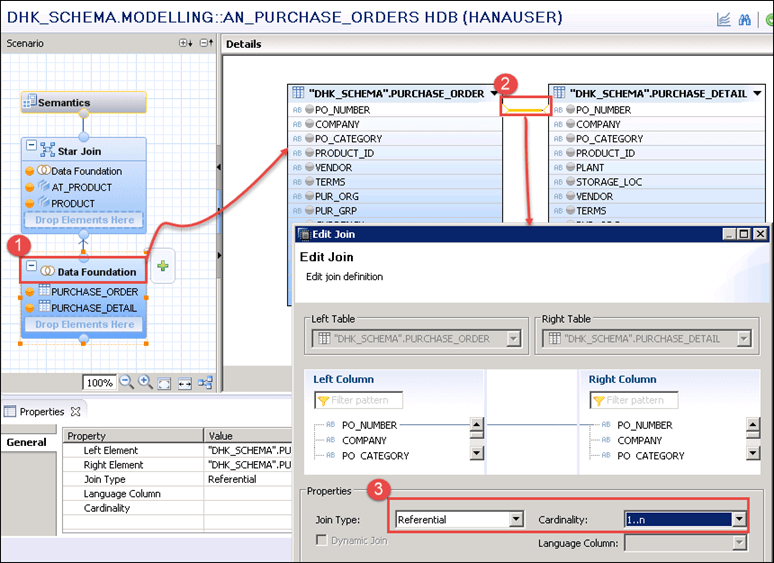Open the Join Type dropdown
Viewport: 774px width, 563px height.
516,519
